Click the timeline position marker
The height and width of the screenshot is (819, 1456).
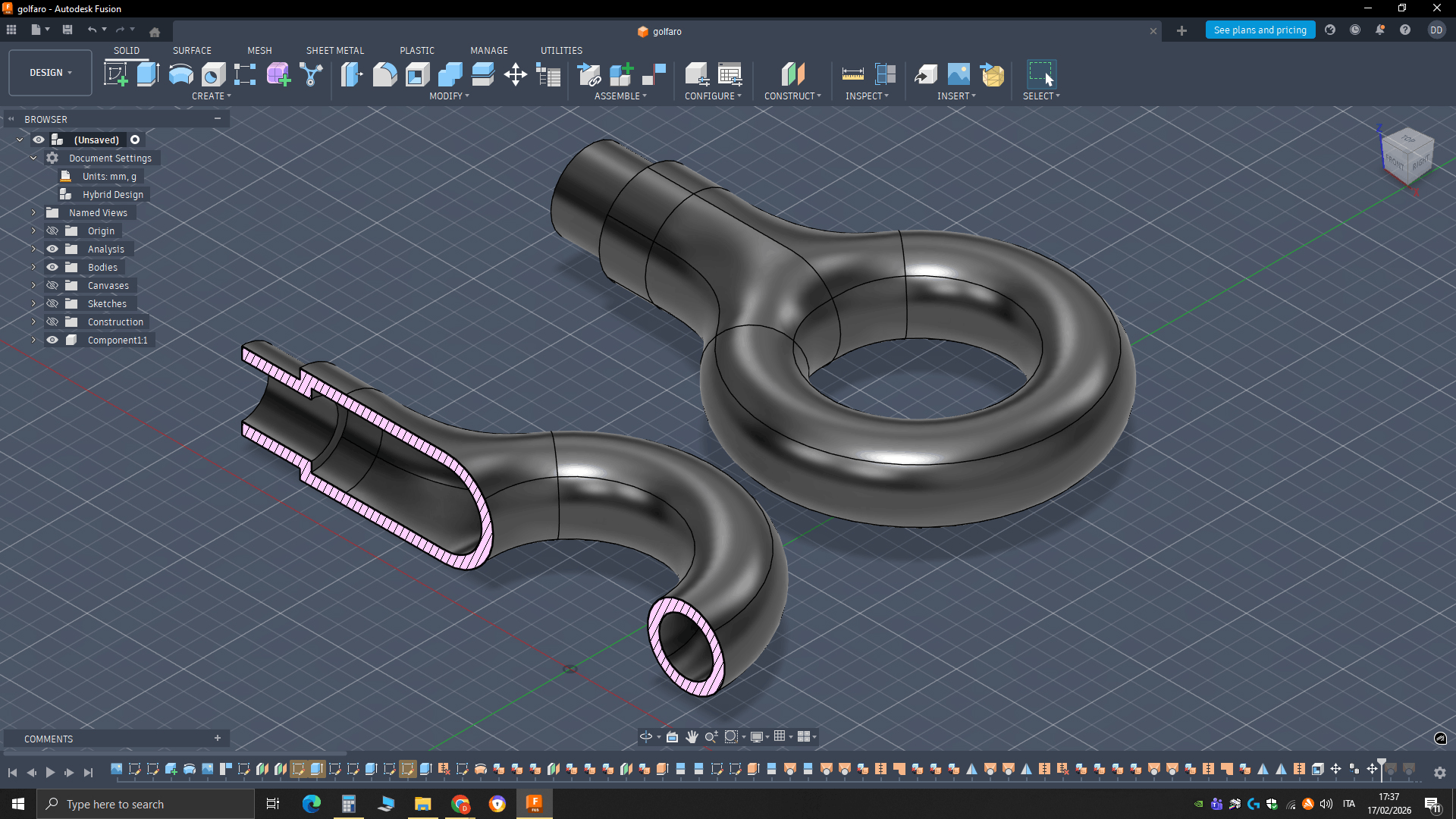[1382, 765]
